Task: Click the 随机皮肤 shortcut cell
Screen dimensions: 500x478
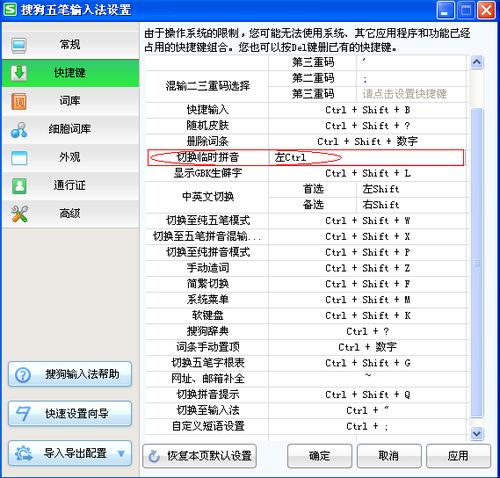Action: [367, 126]
